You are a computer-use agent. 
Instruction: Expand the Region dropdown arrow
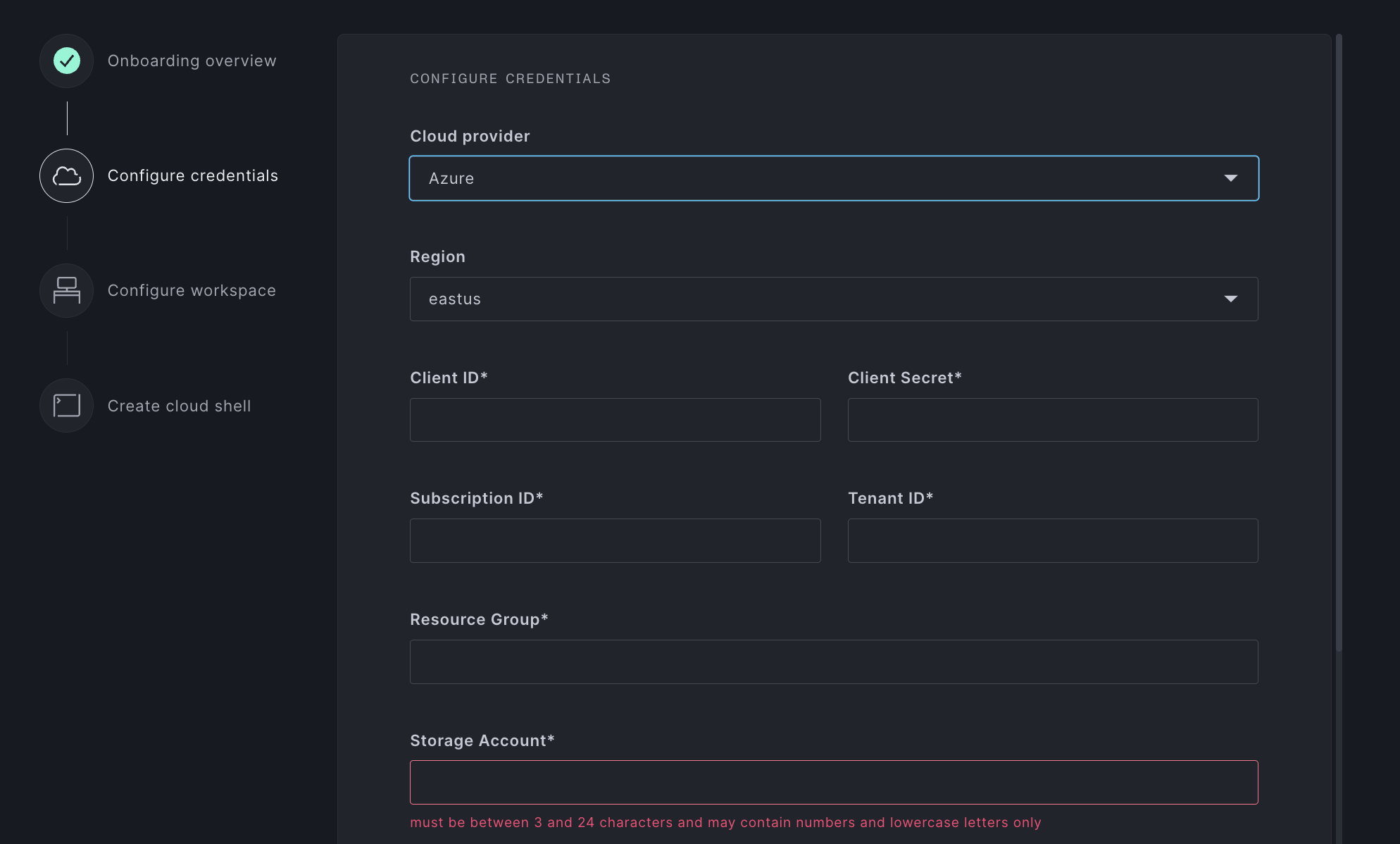(1230, 299)
